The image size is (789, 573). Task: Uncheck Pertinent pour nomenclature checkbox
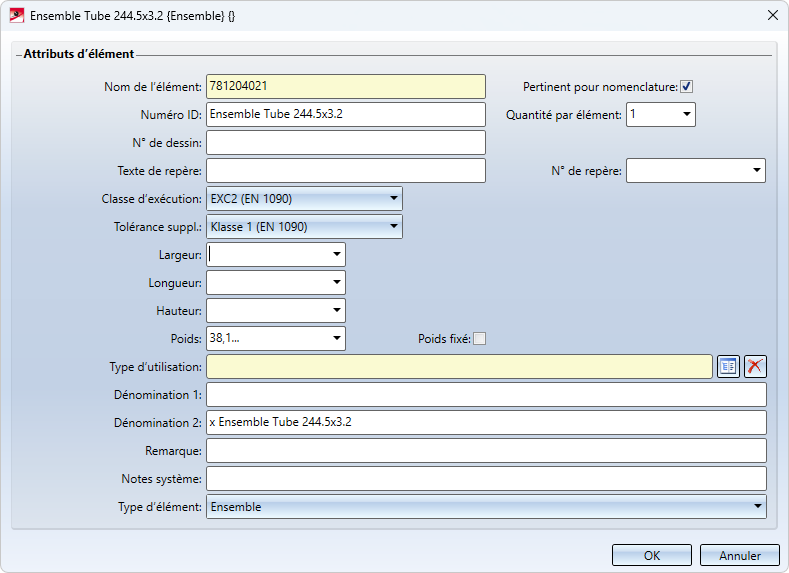687,87
